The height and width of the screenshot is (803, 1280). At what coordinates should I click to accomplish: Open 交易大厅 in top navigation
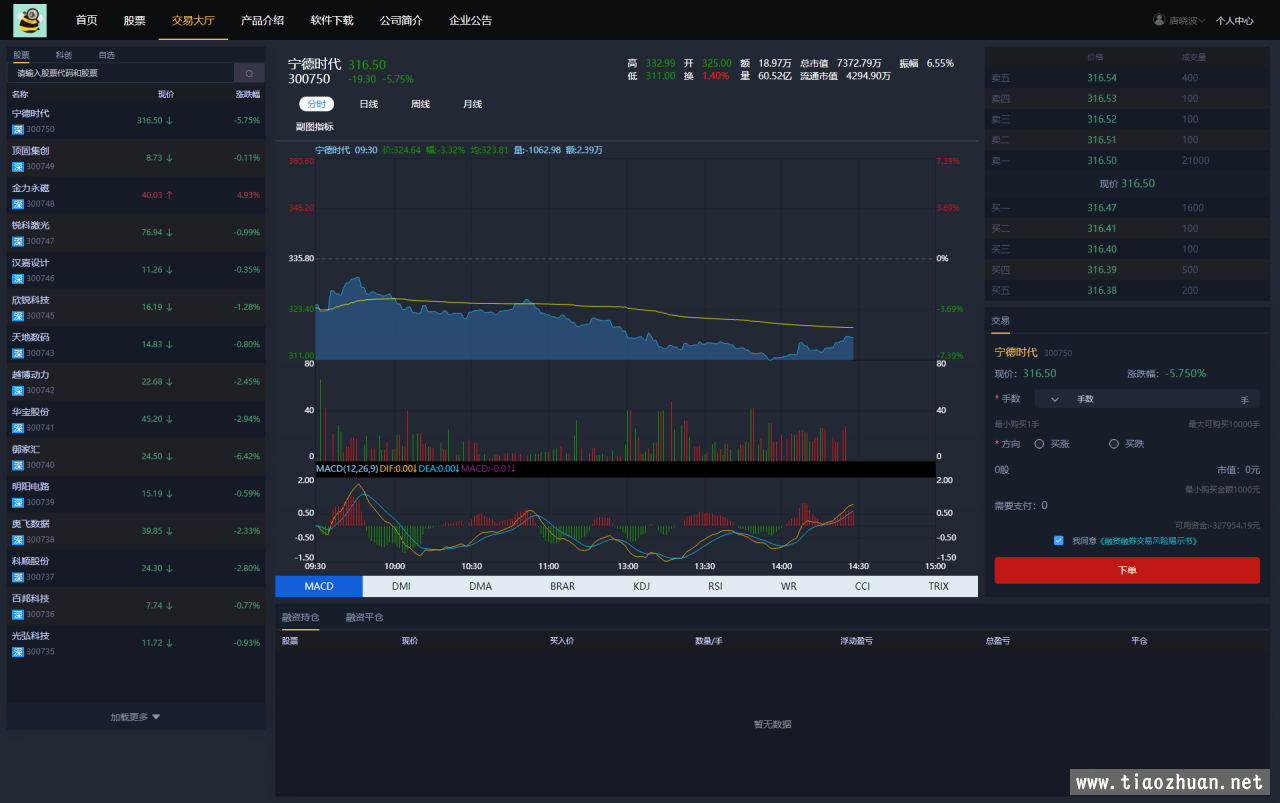(x=193, y=20)
